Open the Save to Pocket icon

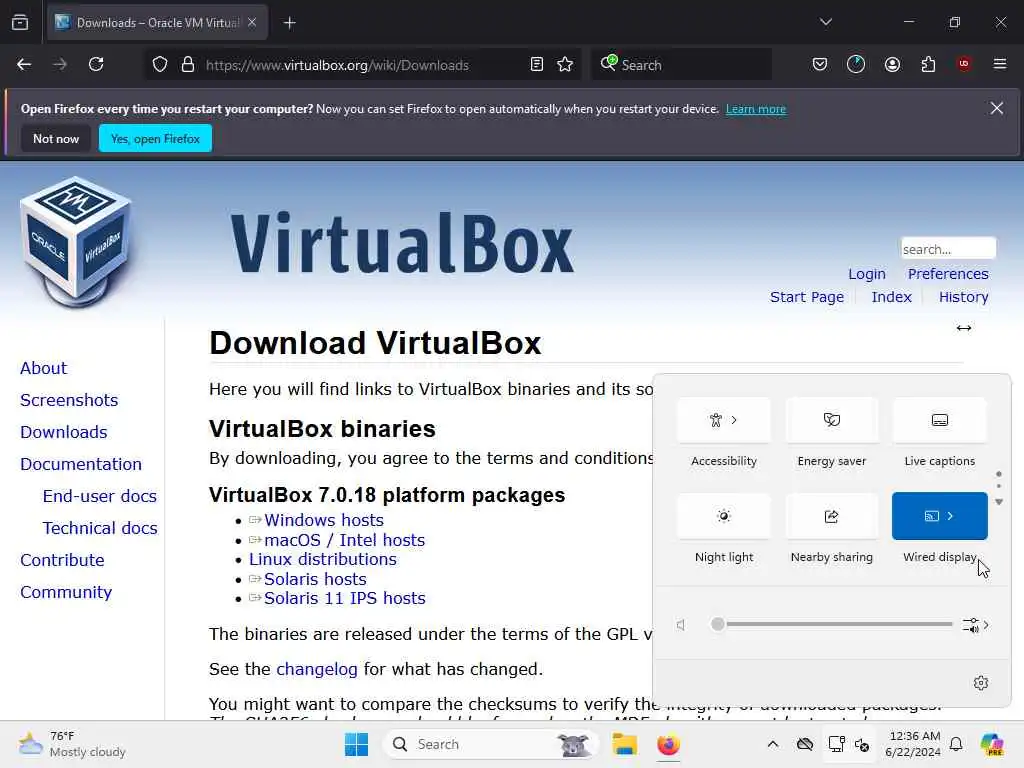[x=820, y=64]
